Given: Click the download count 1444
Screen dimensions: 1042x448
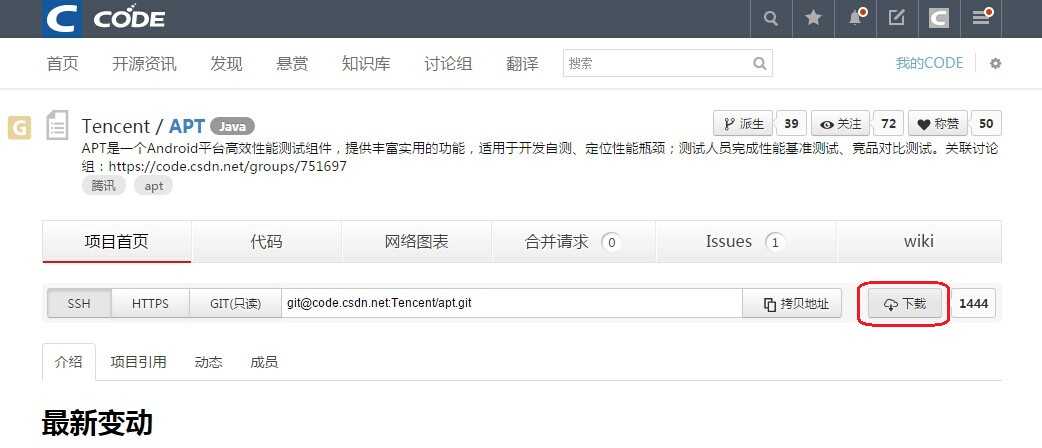Looking at the screenshot, I should pos(974,304).
